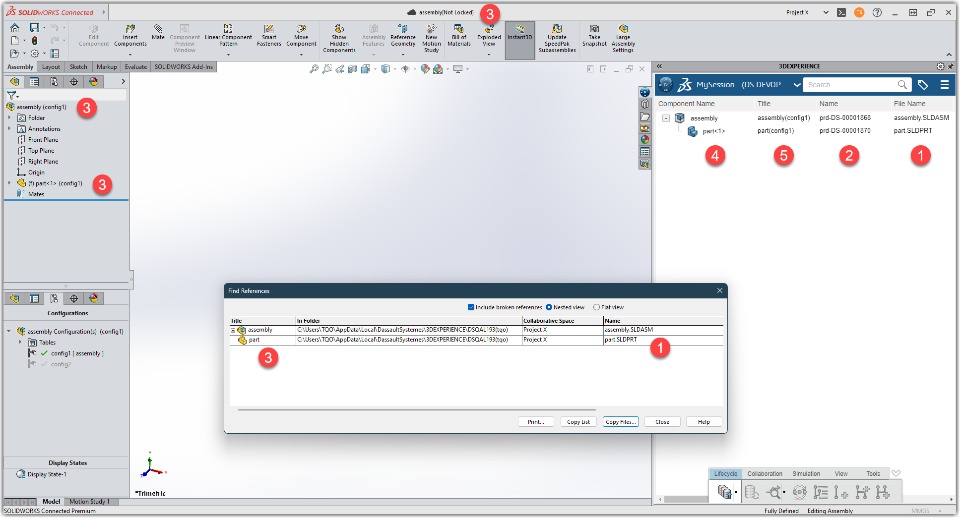
Task: Click the search magnifier in MySession bar
Action: [x=902, y=84]
